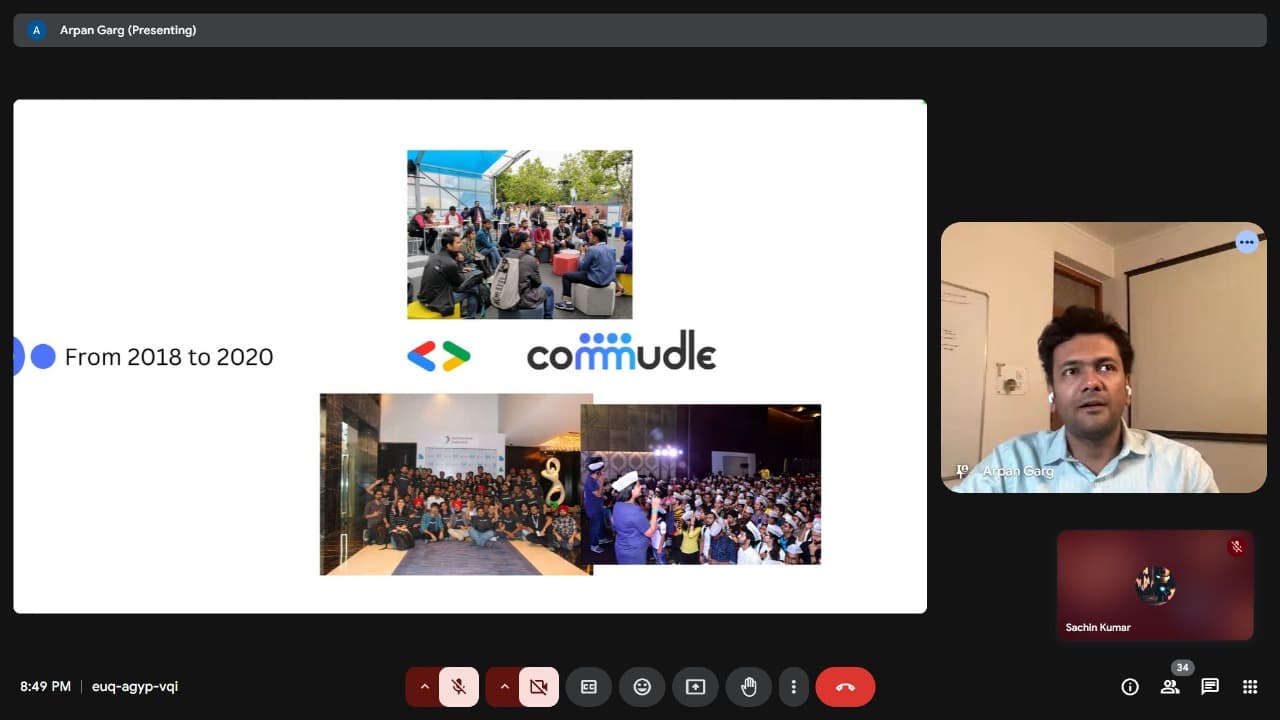The image size is (1280, 720).
Task: Open the chat panel icon
Action: click(x=1209, y=687)
